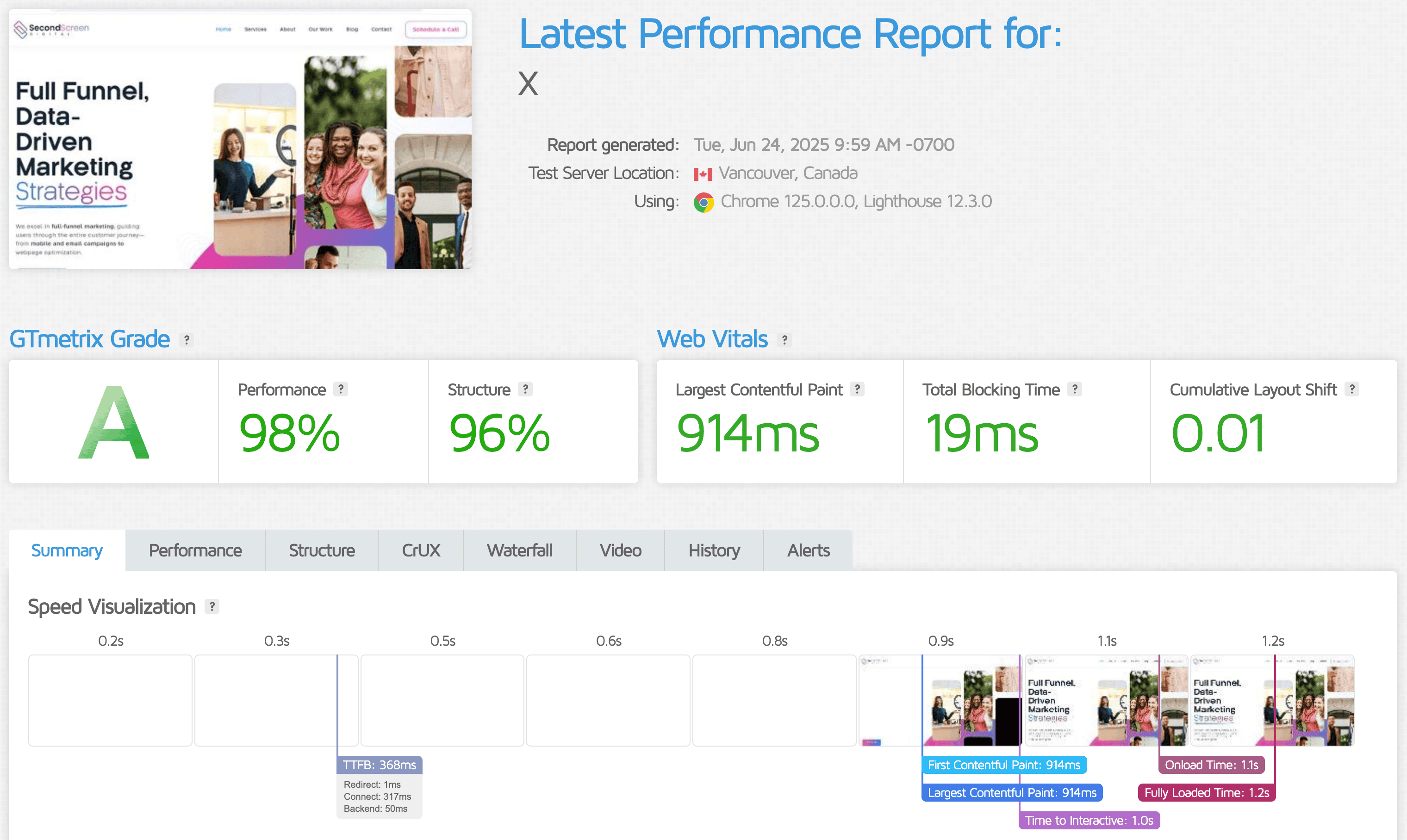1407x840 pixels.
Task: Open the Cumulative Layout Shift help icon
Action: (1353, 389)
